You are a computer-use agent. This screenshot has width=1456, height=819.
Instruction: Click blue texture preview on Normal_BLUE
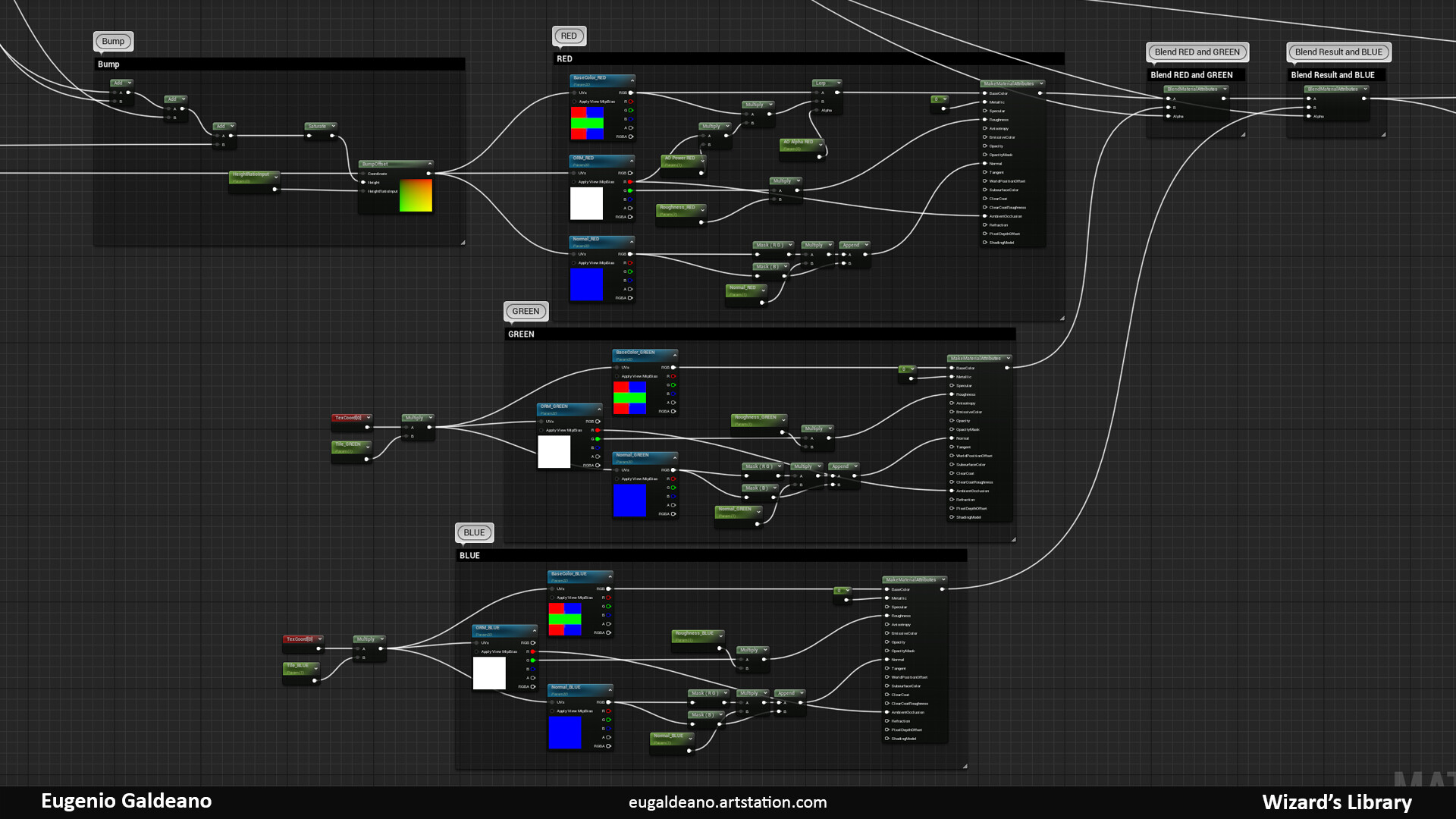click(x=565, y=733)
